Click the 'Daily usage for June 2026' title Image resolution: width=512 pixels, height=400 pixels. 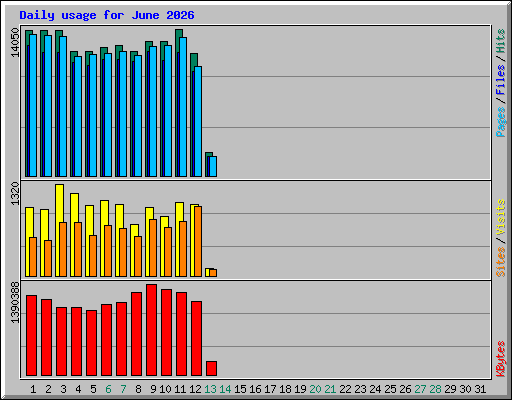coord(107,16)
